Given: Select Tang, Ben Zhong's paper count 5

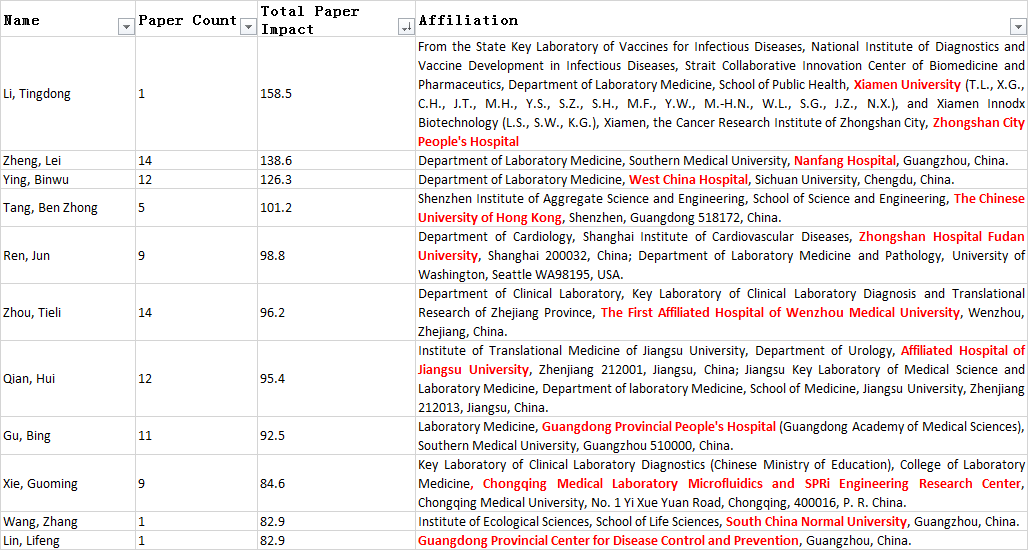Looking at the screenshot, I should 197,208.
